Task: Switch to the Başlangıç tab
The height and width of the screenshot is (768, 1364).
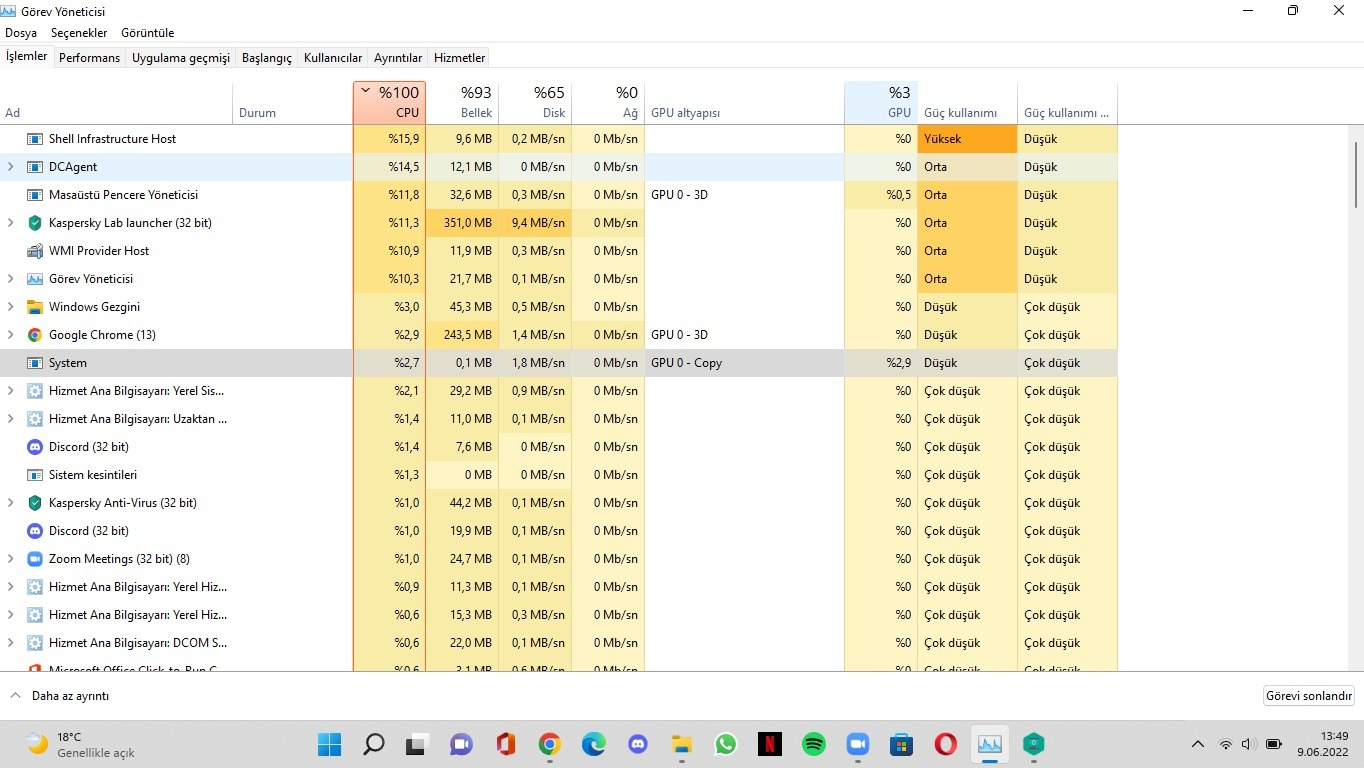Action: 267,58
